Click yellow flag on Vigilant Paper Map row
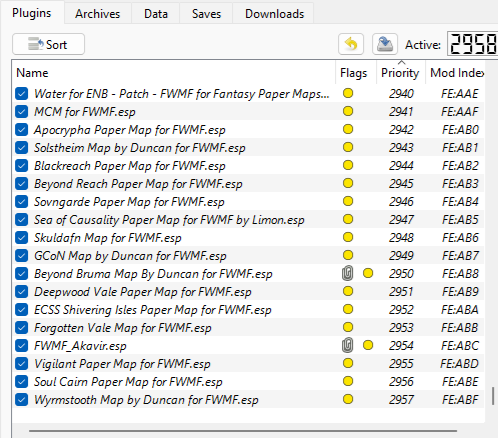 (348, 363)
